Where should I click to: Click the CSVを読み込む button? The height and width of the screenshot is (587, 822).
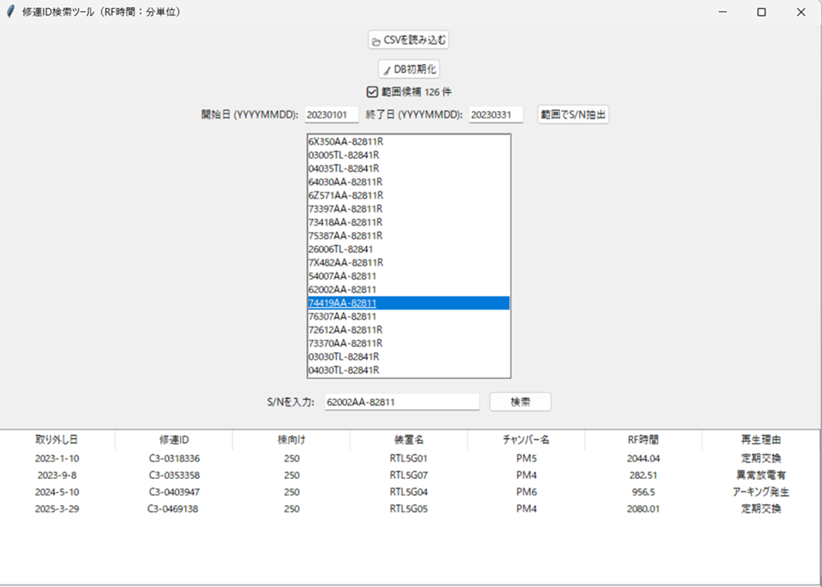tap(408, 40)
